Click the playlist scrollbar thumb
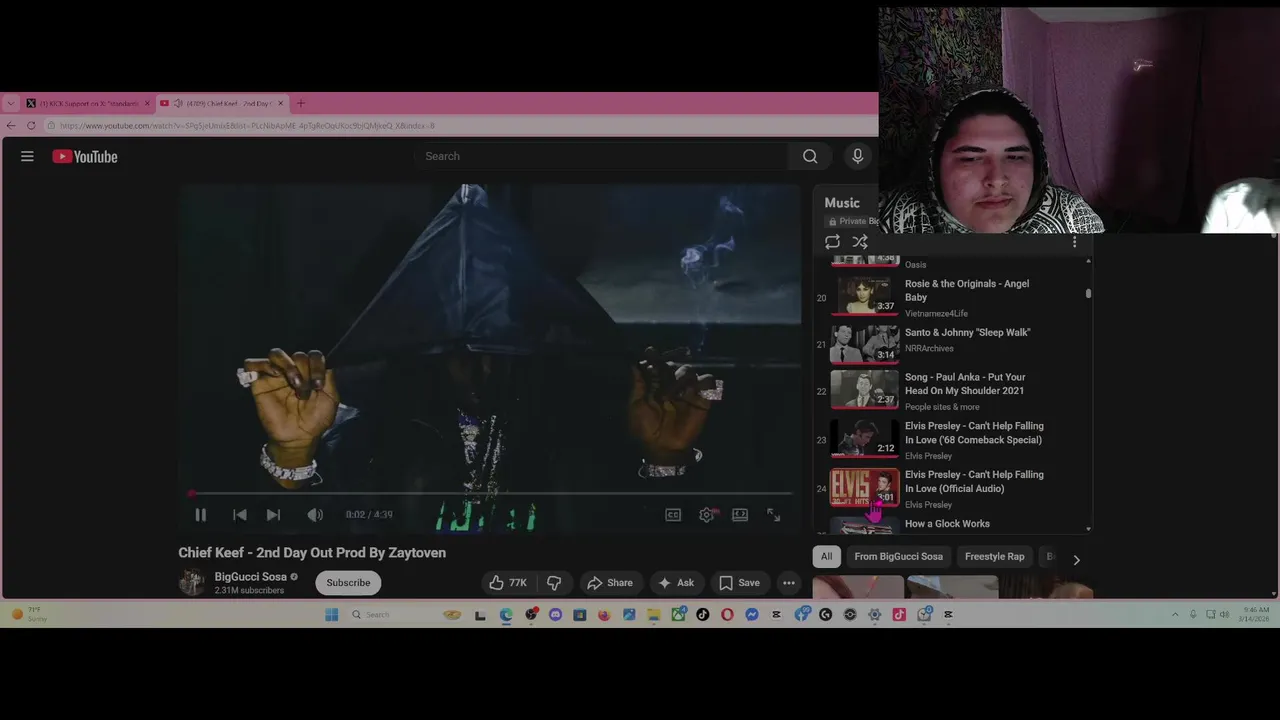This screenshot has width=1280, height=720. point(1088,293)
